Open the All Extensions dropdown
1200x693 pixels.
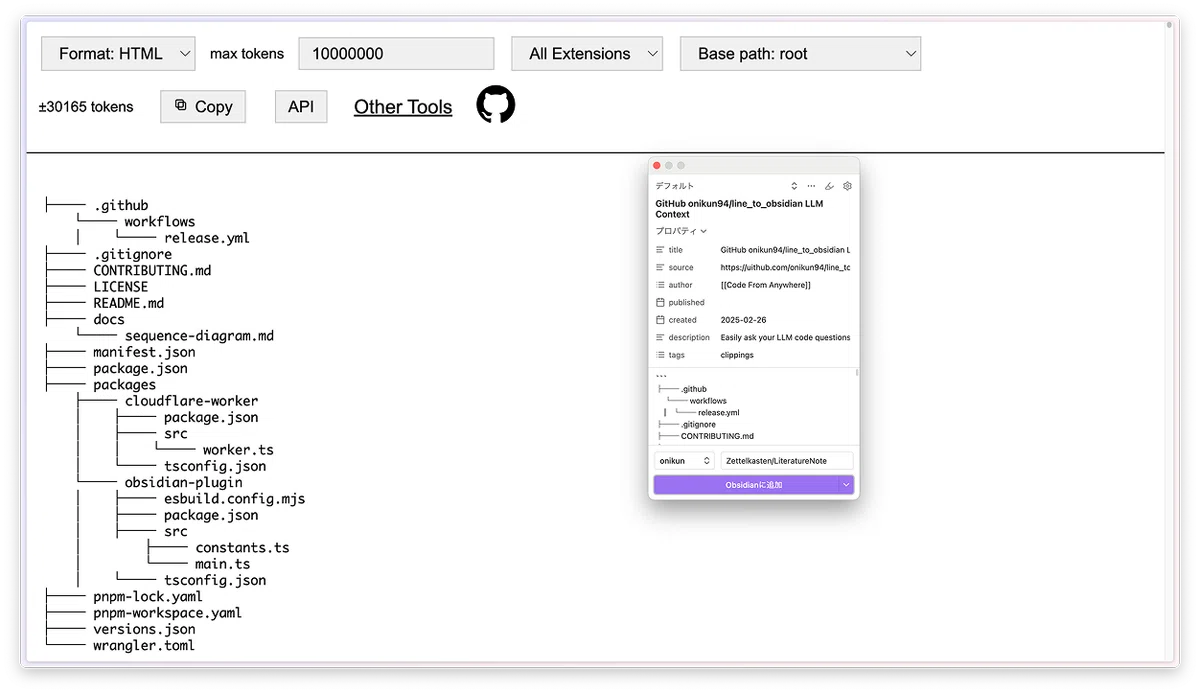pyautogui.click(x=587, y=54)
